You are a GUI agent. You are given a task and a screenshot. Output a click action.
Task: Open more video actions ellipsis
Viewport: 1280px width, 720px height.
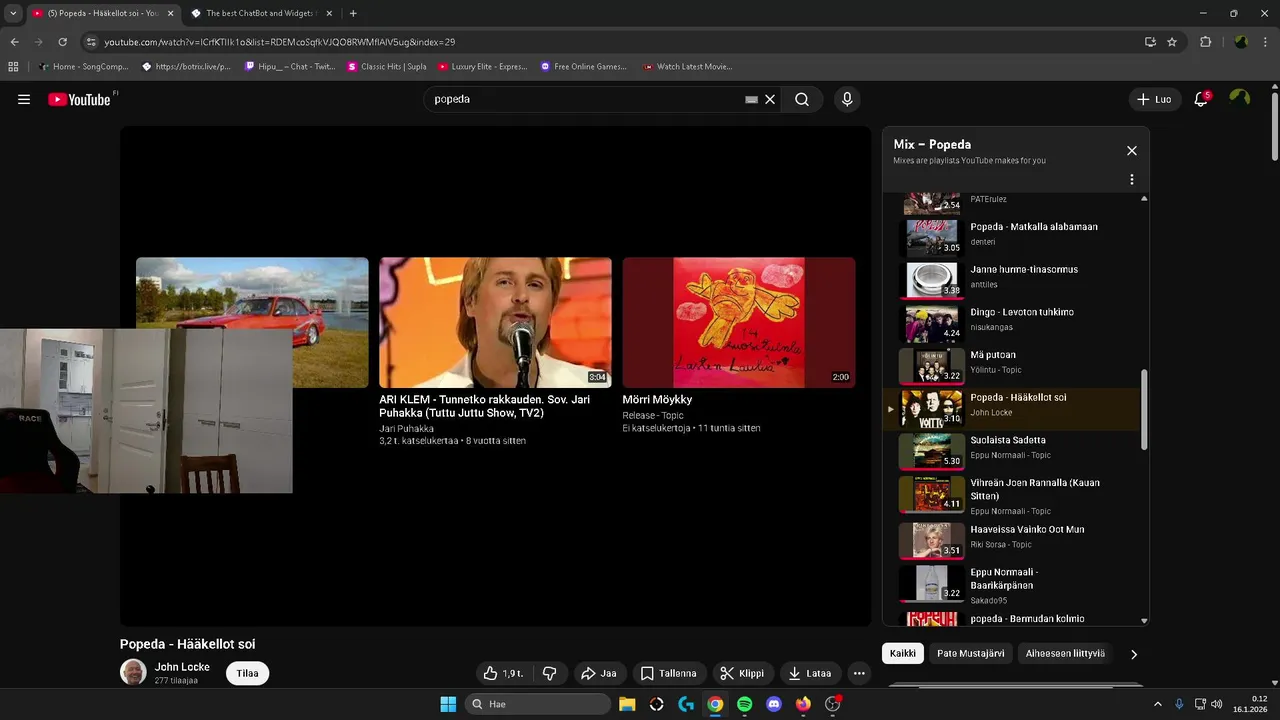(858, 673)
